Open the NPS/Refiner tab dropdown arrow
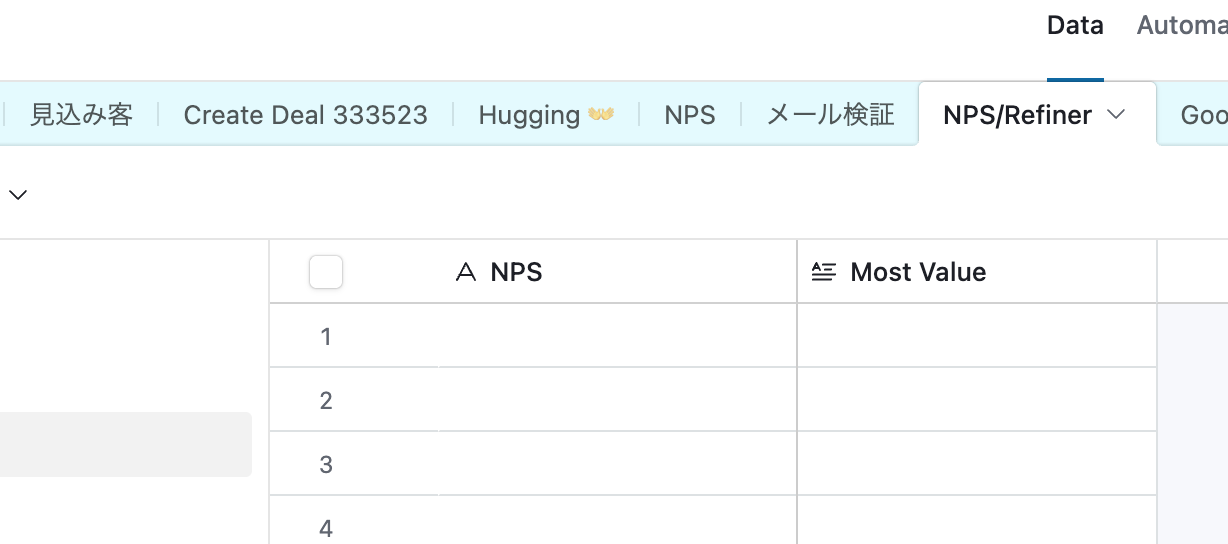1228x544 pixels. (x=1117, y=115)
